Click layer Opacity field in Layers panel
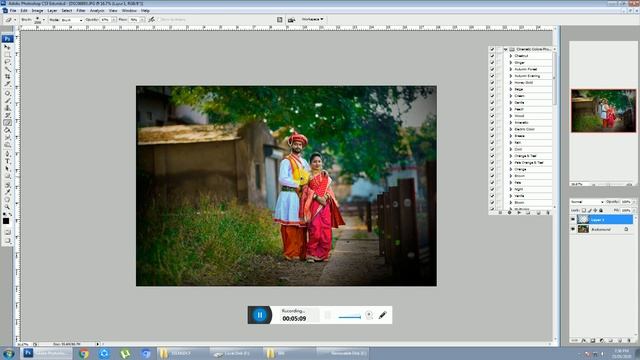The image size is (640, 360). click(626, 202)
